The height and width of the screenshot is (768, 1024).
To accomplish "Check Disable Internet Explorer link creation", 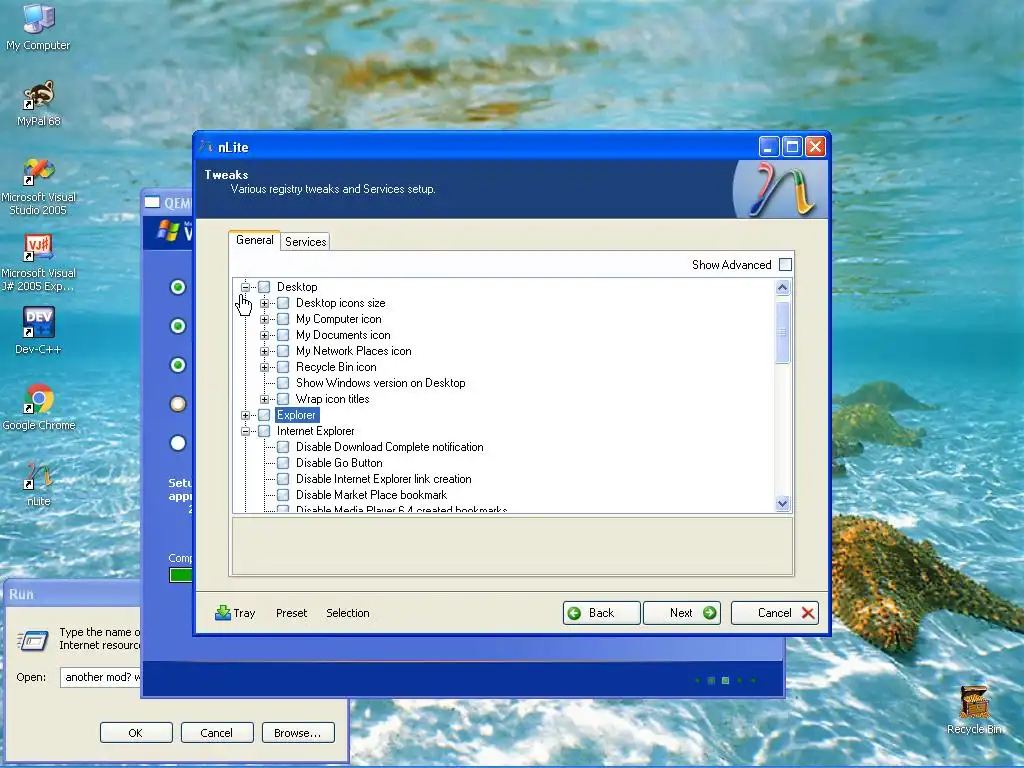I will click(x=283, y=479).
